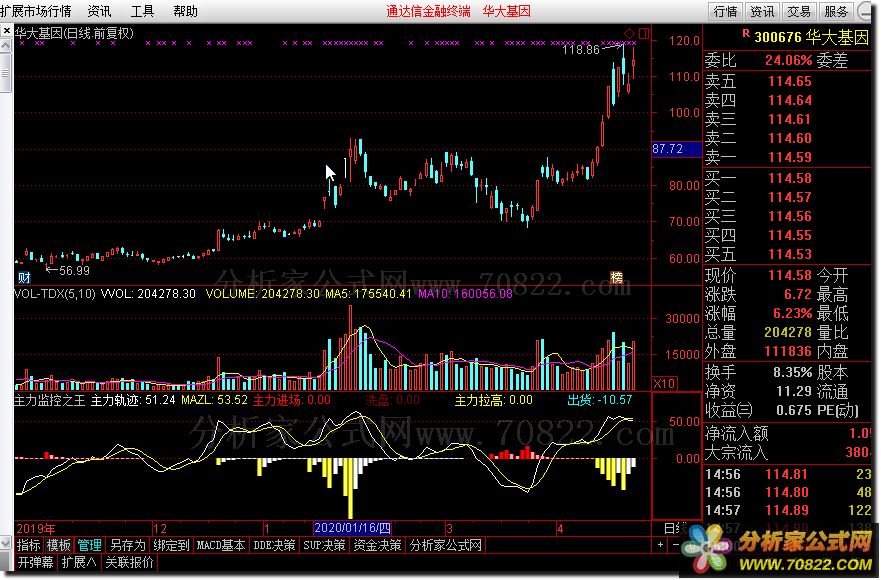Screen dimensions: 881x580
Task: Click the 主力监控之王 indicator label
Action: click(x=49, y=400)
